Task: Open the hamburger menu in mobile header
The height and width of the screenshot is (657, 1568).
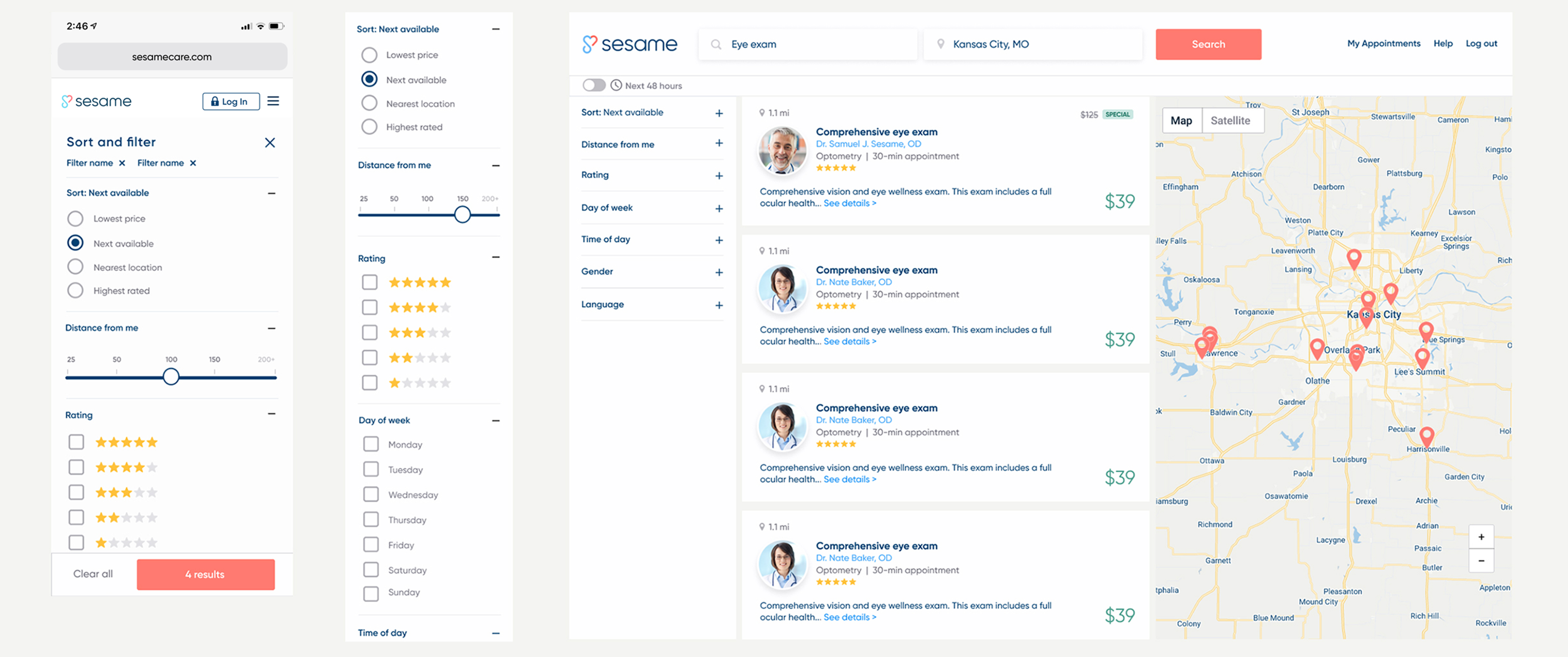Action: [x=273, y=101]
